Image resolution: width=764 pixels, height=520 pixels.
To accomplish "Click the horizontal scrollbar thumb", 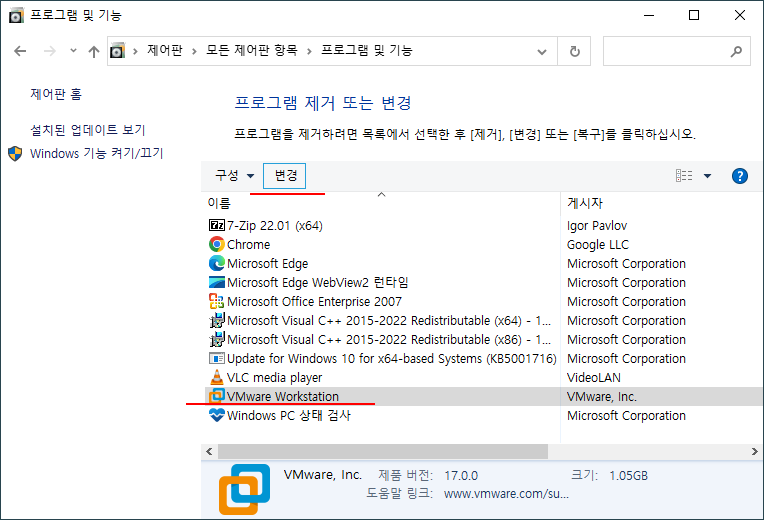I will pyautogui.click(x=383, y=451).
